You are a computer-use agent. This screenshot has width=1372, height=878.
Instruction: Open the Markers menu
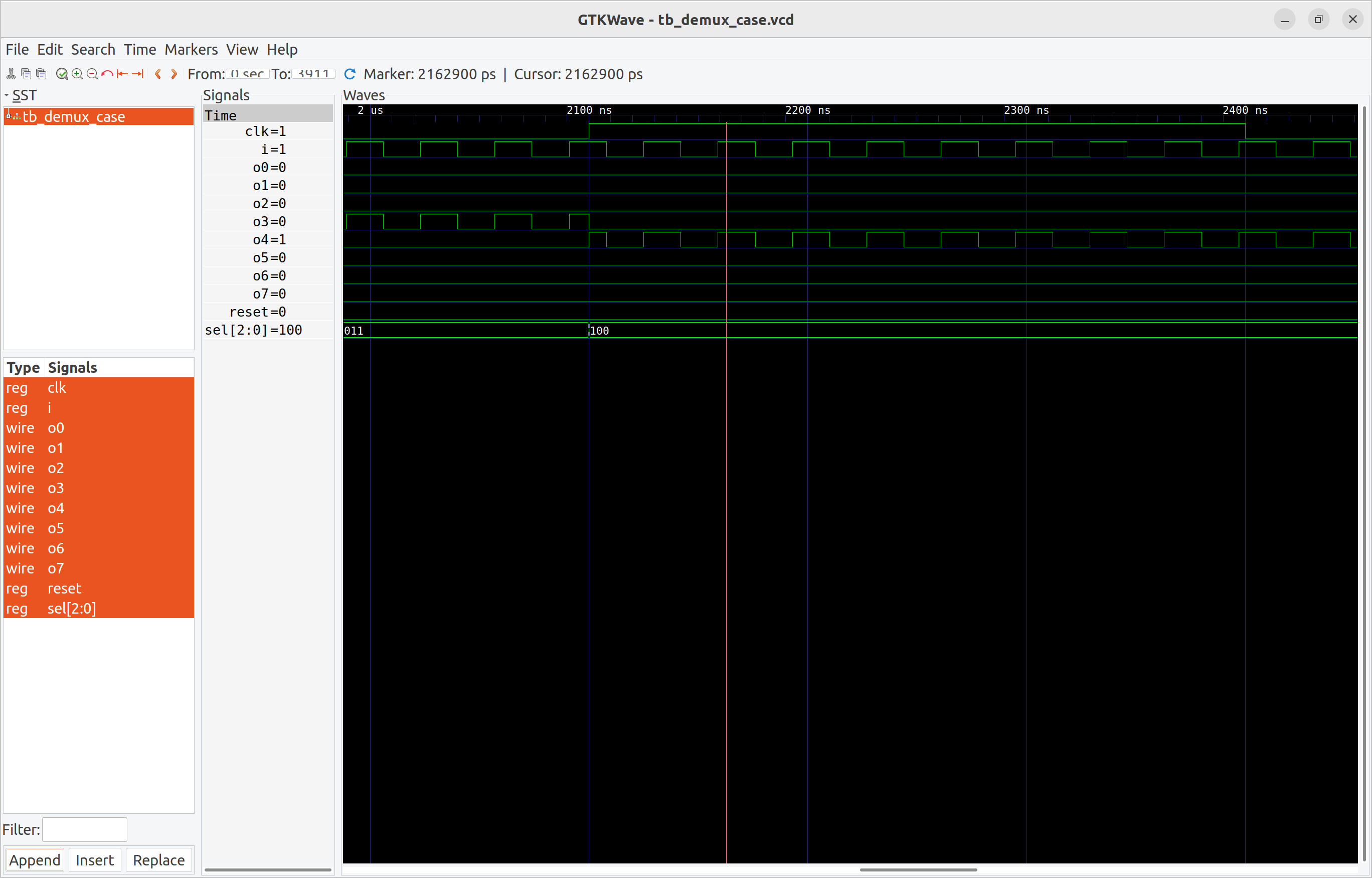(191, 50)
